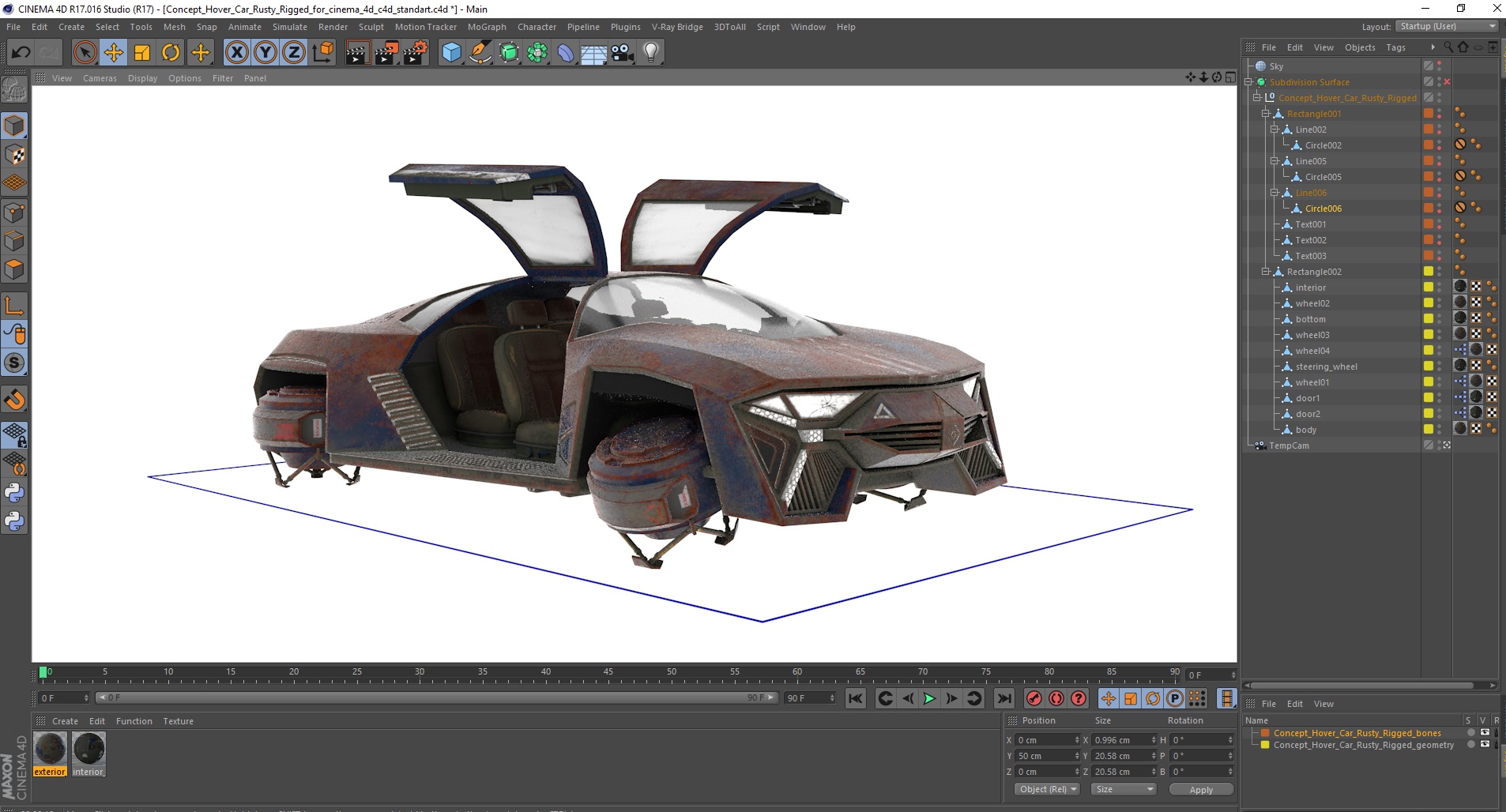Open the Size mode dropdown
Image resolution: width=1506 pixels, height=812 pixels.
click(x=1124, y=789)
